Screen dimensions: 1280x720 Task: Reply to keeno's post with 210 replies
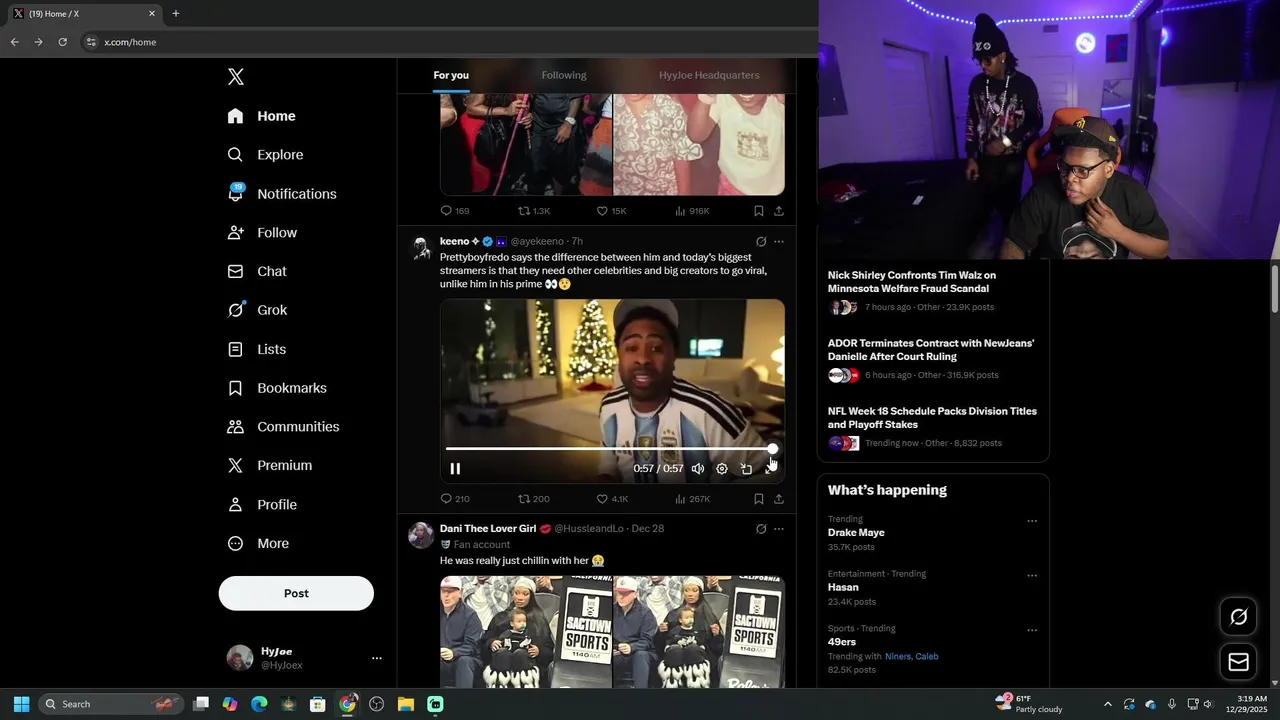(x=455, y=499)
